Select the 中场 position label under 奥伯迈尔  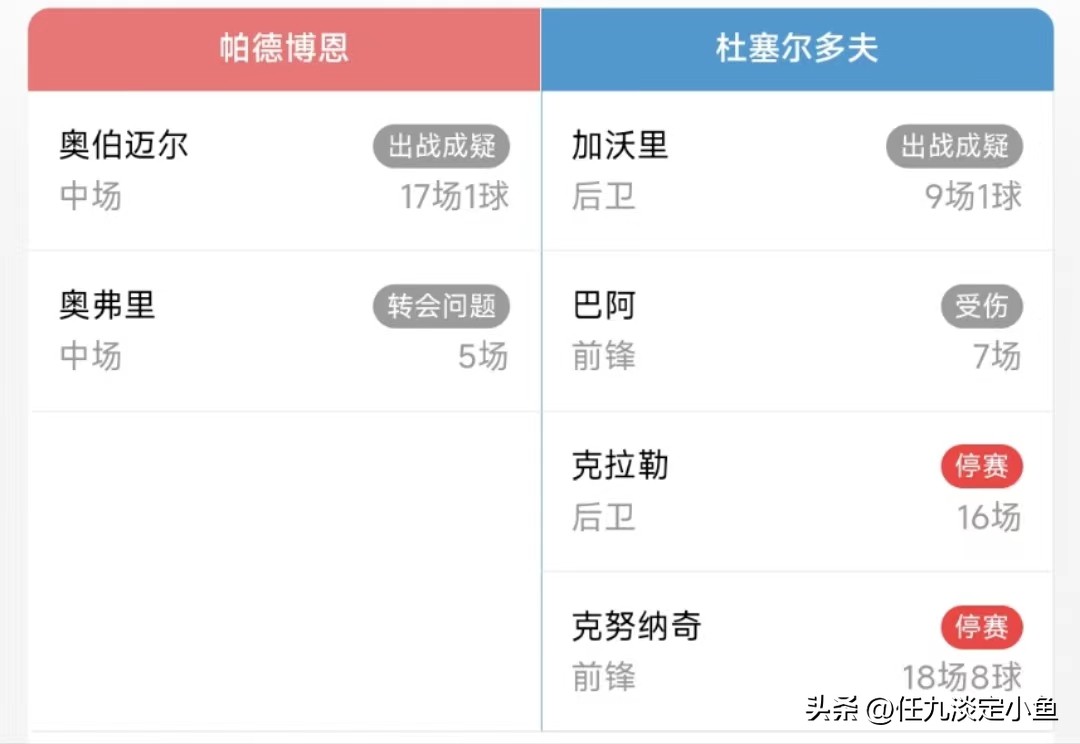click(x=90, y=197)
